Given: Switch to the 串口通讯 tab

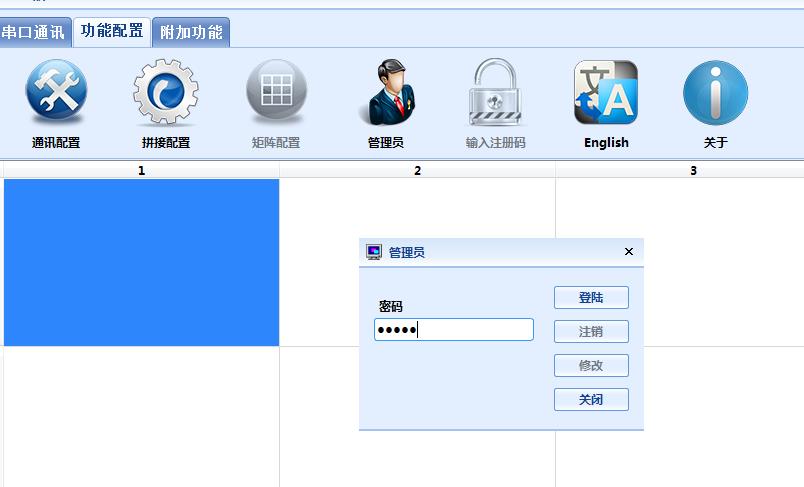Looking at the screenshot, I should tap(33, 32).
